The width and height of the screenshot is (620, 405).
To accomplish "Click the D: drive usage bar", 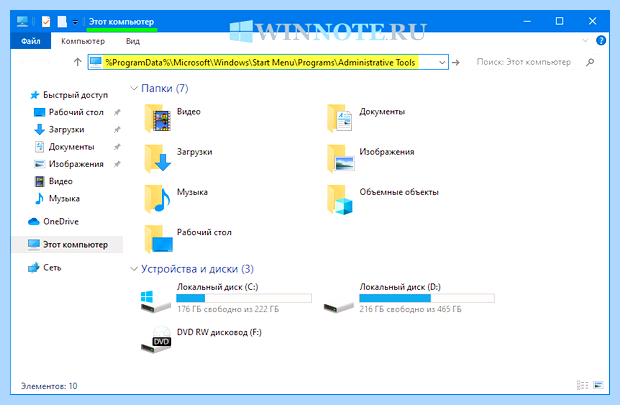I will (427, 298).
